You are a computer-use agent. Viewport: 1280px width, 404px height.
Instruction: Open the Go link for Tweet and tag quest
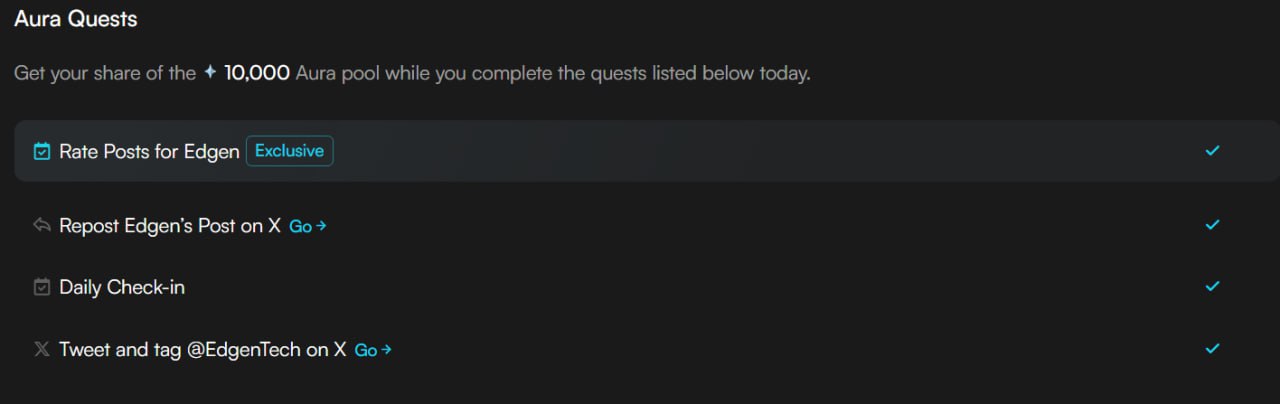click(373, 351)
